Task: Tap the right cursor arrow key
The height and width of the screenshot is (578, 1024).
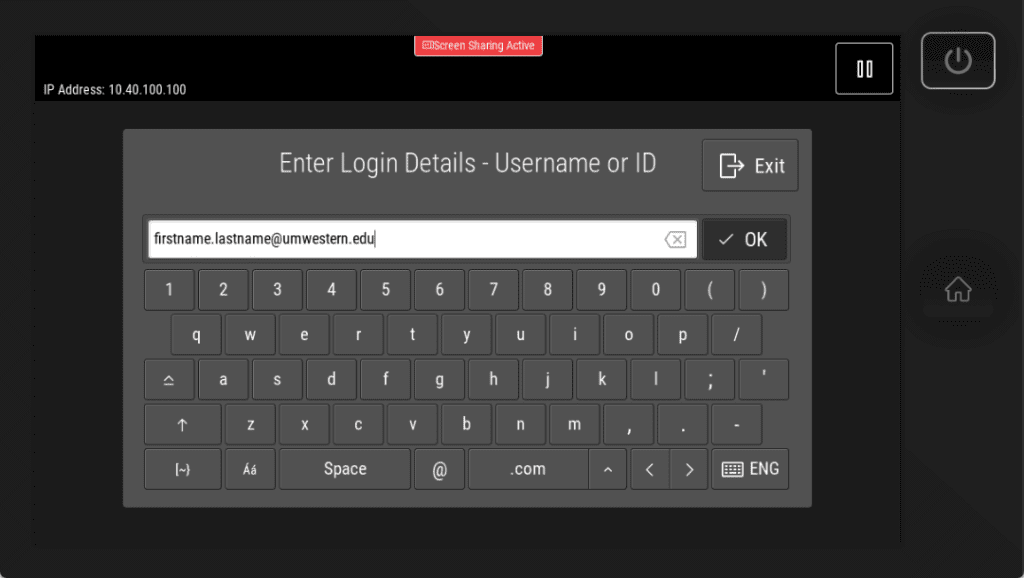Action: pos(690,468)
